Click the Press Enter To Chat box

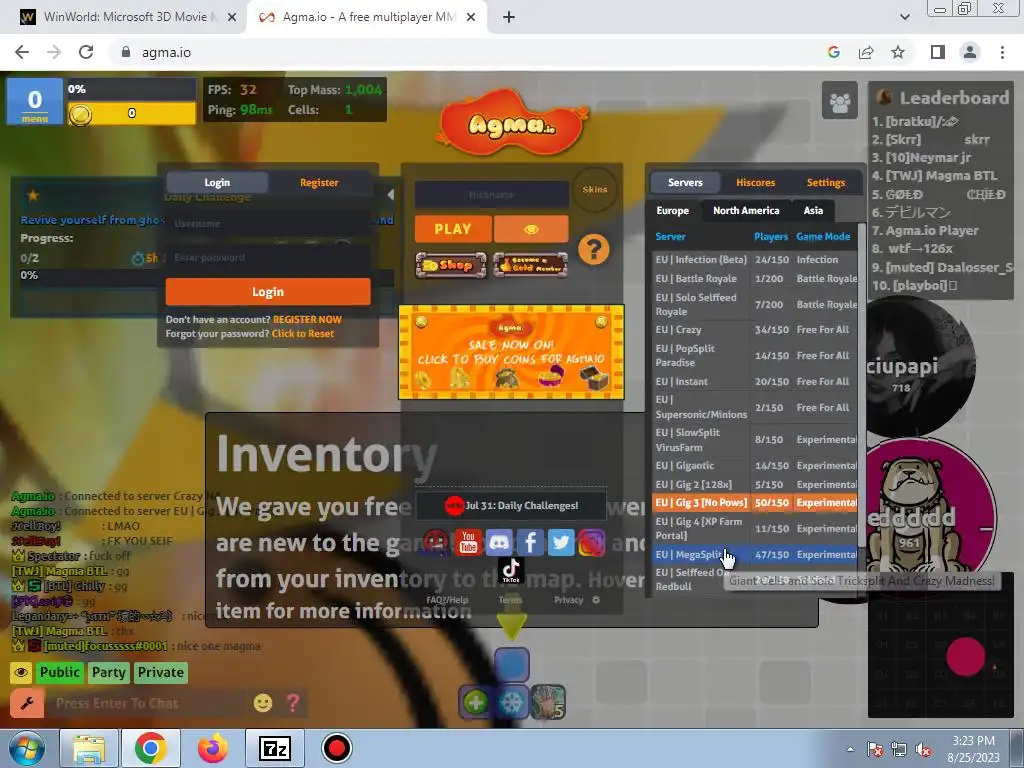[x=149, y=703]
